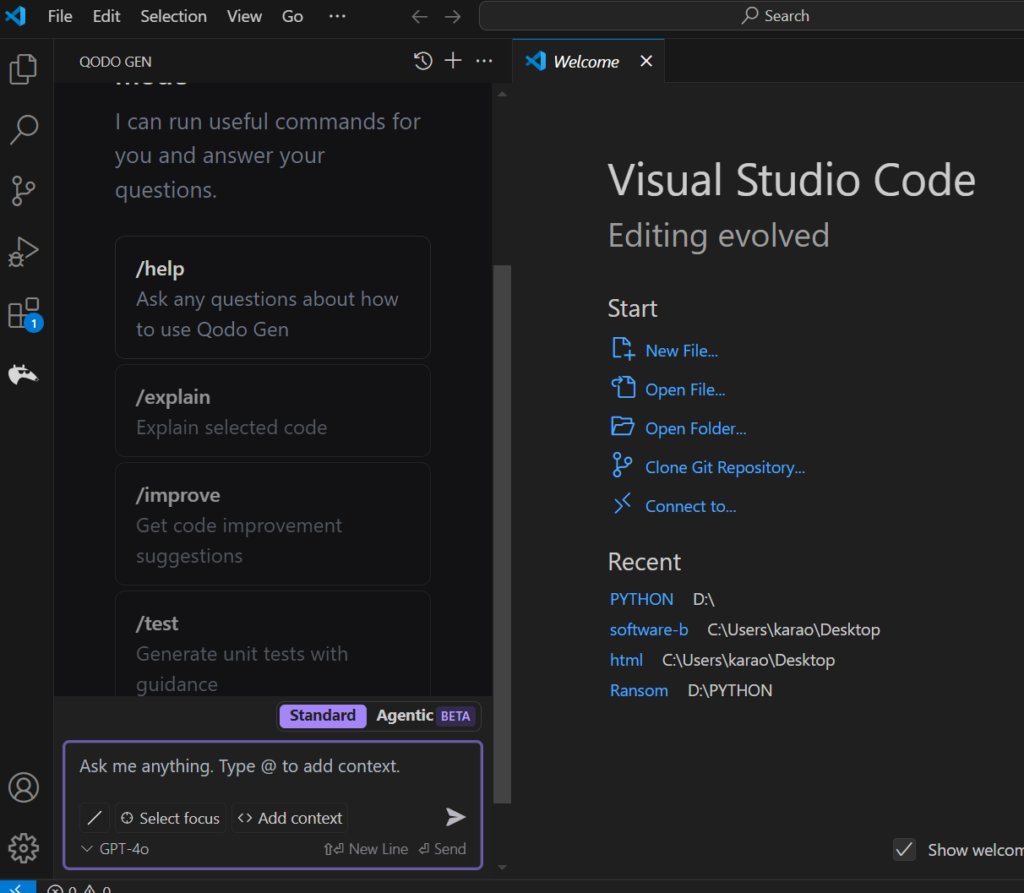Start a new Qodo Gen chat with plus icon
This screenshot has width=1024, height=893.
(x=453, y=61)
